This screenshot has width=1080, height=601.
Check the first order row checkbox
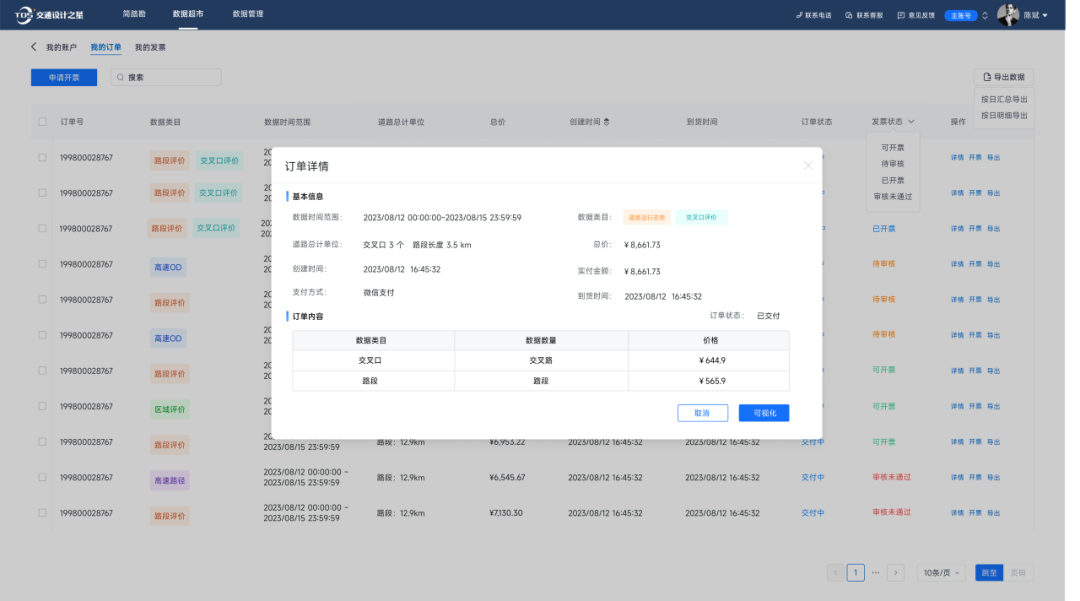(x=42, y=158)
